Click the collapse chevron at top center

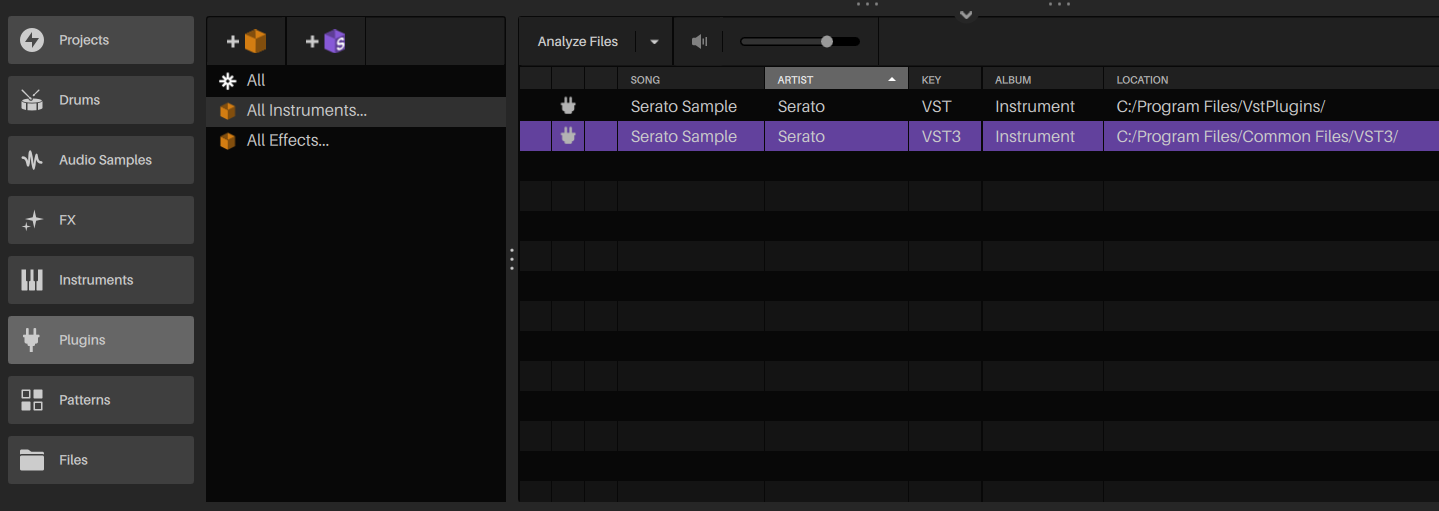tap(966, 15)
